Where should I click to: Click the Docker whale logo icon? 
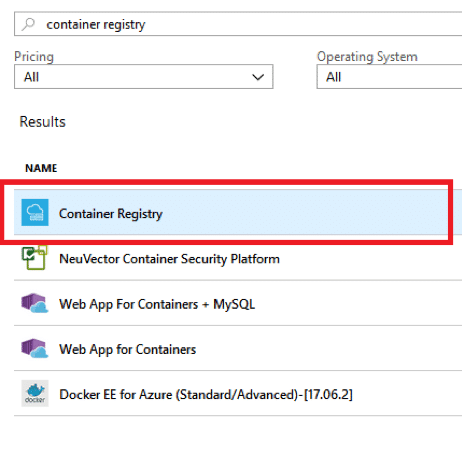tap(35, 393)
